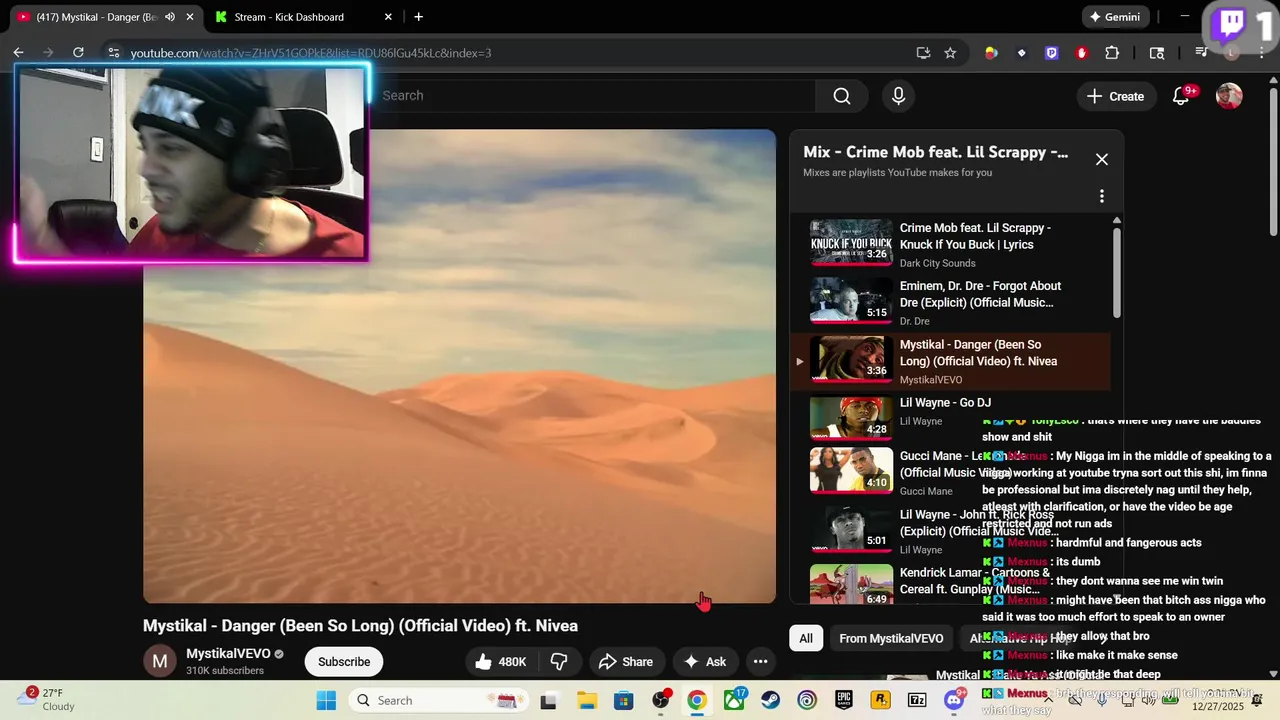Image resolution: width=1280 pixels, height=720 pixels.
Task: Open Steam from the taskbar
Action: coord(770,700)
